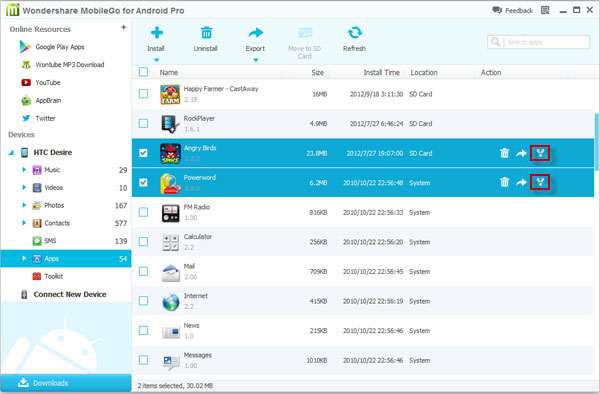Image resolution: width=600 pixels, height=394 pixels.
Task: Open the Downloads panel button
Action: [x=66, y=383]
